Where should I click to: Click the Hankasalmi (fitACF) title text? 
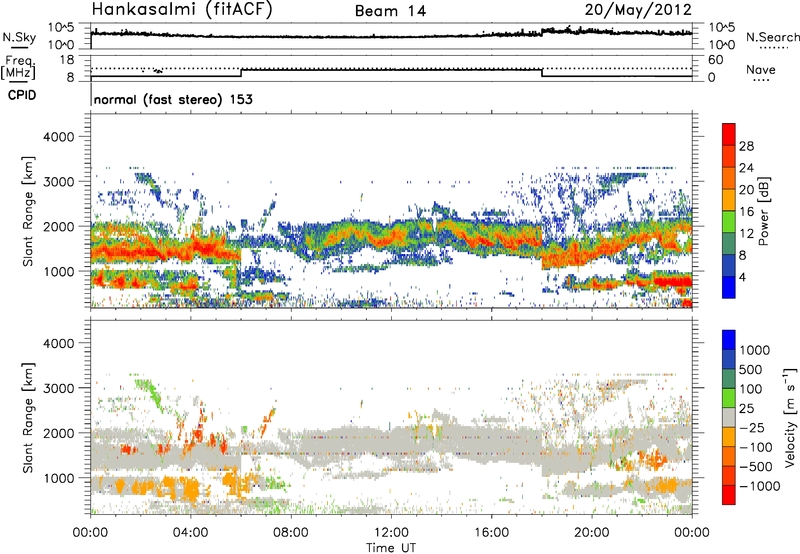[x=182, y=10]
